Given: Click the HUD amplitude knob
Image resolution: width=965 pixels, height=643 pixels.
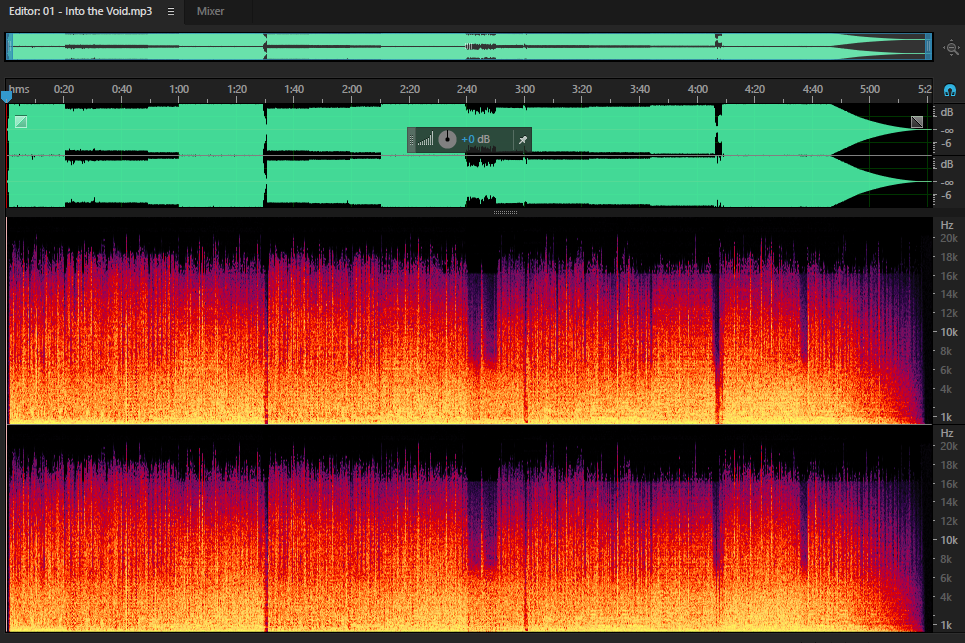Looking at the screenshot, I should (447, 140).
